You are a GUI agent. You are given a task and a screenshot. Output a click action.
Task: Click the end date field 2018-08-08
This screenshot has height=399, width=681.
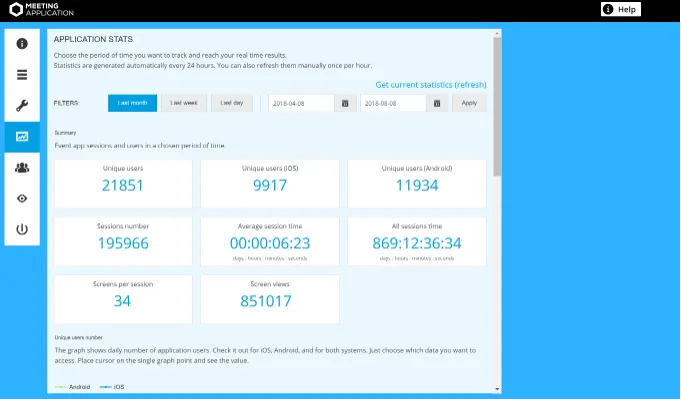pyautogui.click(x=393, y=103)
